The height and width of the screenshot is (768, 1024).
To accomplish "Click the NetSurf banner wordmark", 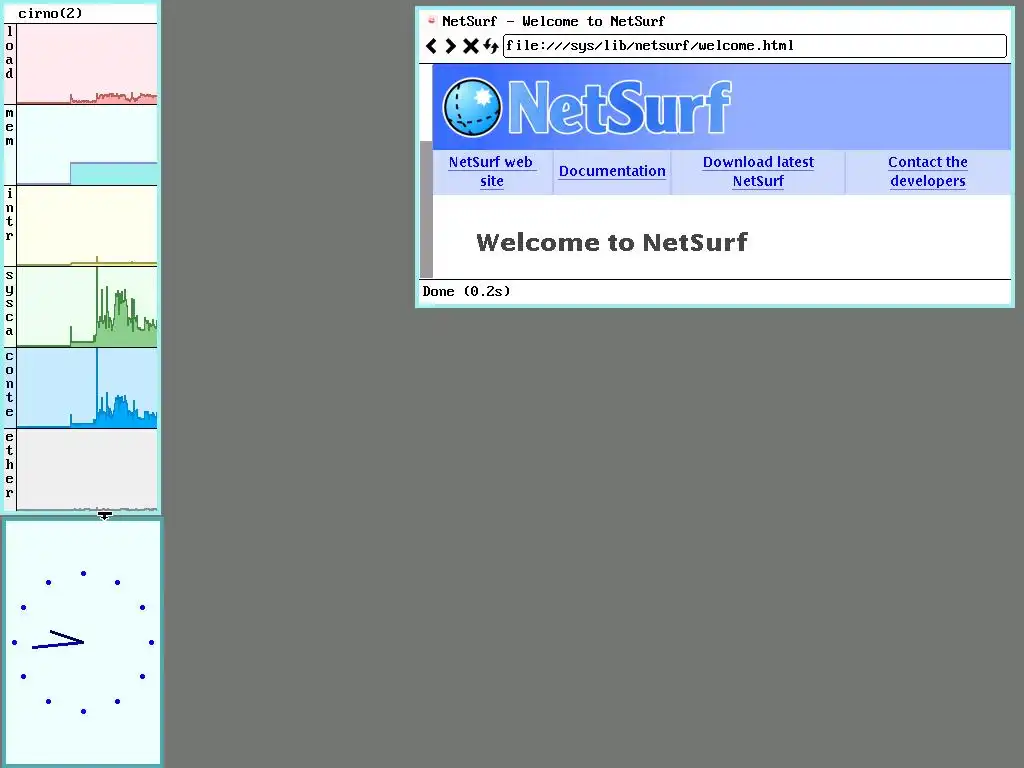I will point(619,108).
